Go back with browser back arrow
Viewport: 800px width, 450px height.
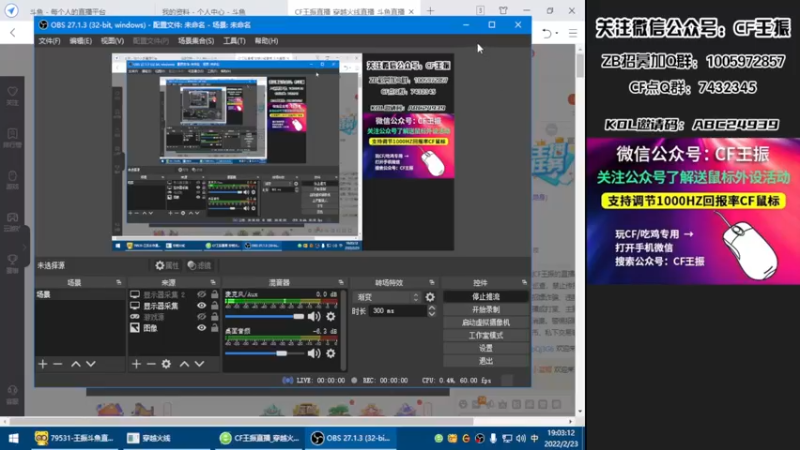[x=13, y=33]
